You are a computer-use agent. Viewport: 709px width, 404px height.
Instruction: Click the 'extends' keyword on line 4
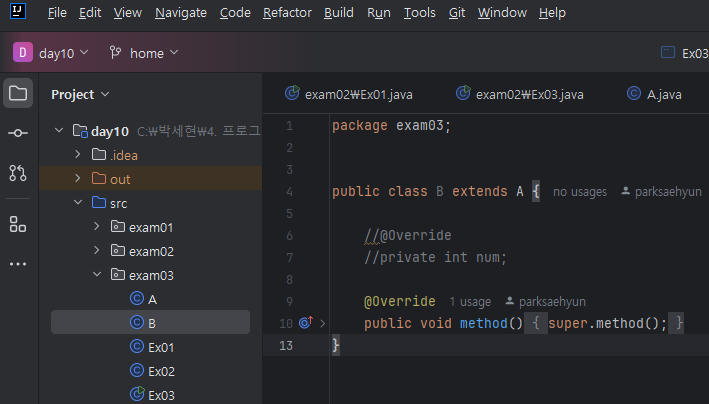click(x=480, y=191)
